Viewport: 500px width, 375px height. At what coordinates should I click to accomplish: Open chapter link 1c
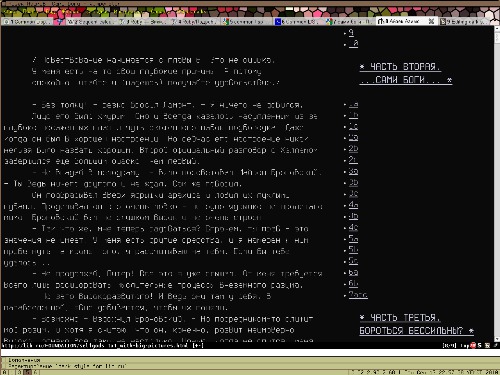click(353, 127)
